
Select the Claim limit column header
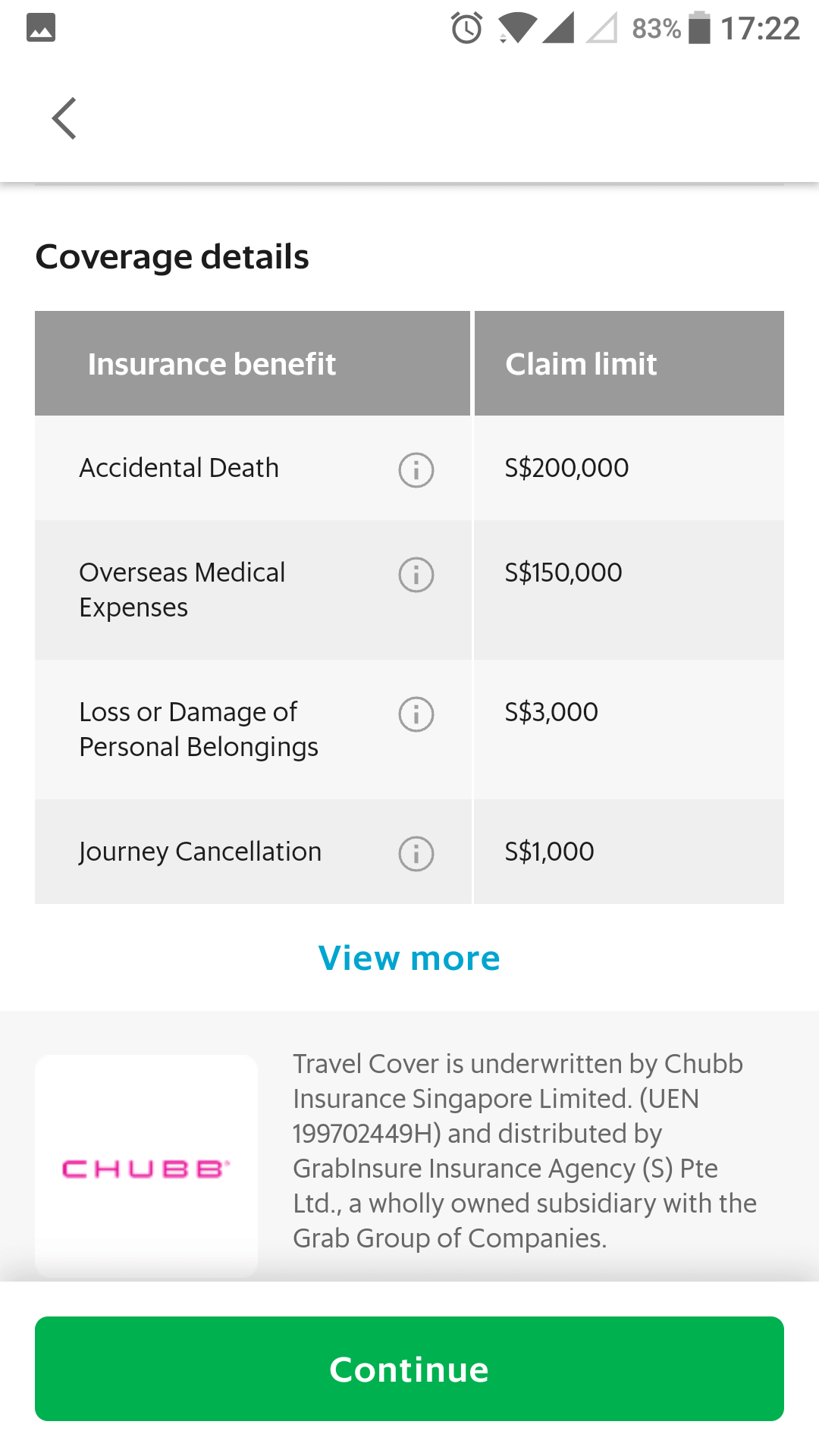[581, 364]
